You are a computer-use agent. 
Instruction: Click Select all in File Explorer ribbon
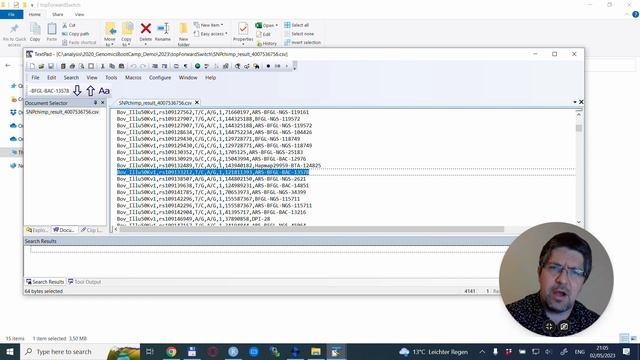pyautogui.click(x=297, y=25)
